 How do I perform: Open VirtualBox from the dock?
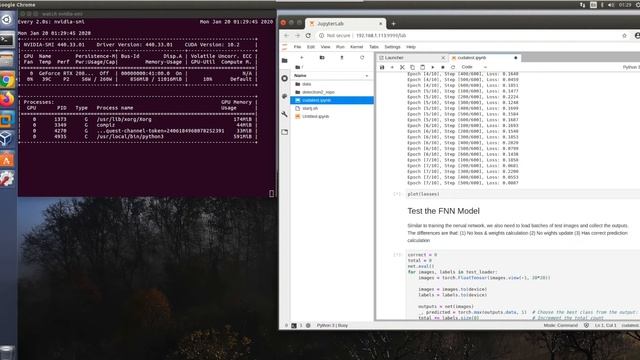7,139
